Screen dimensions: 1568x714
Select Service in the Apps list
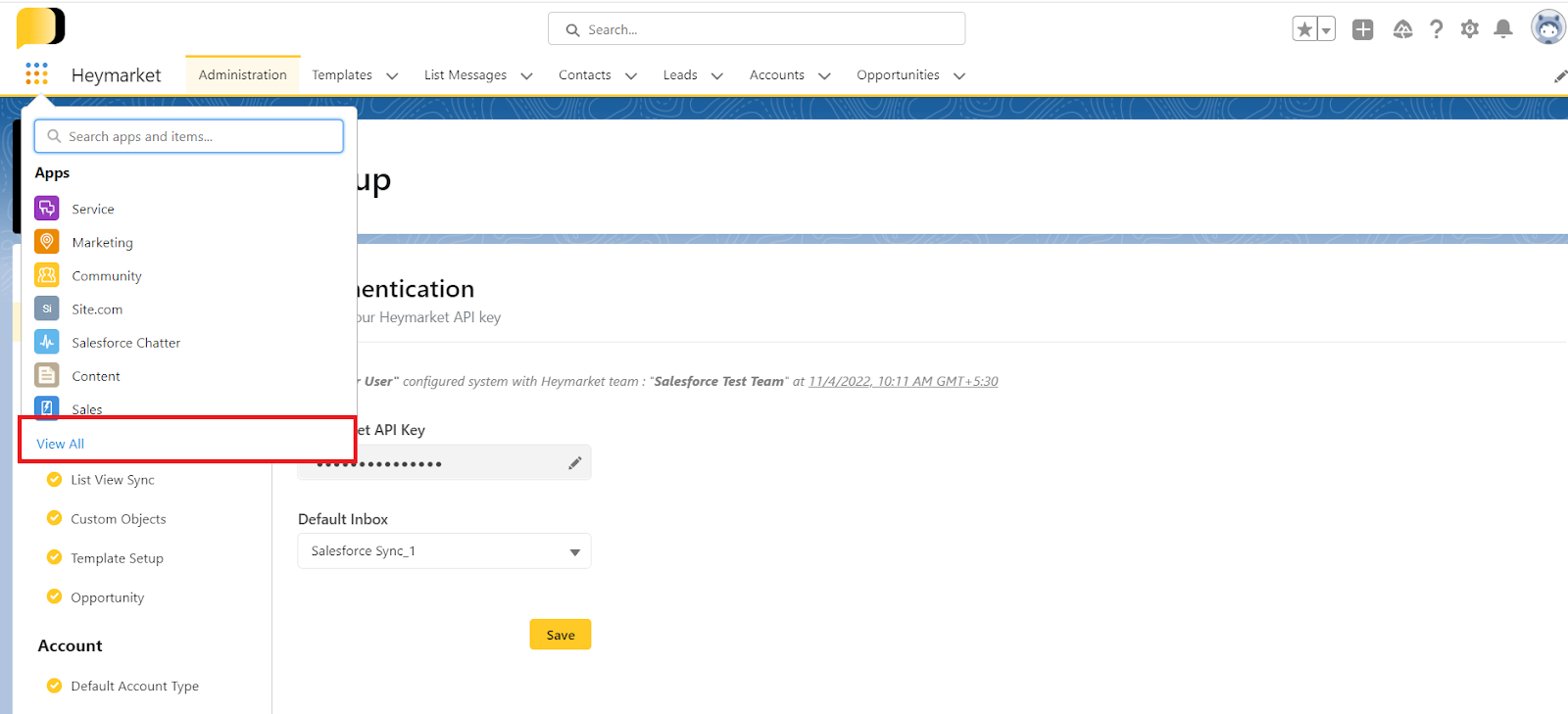(93, 209)
